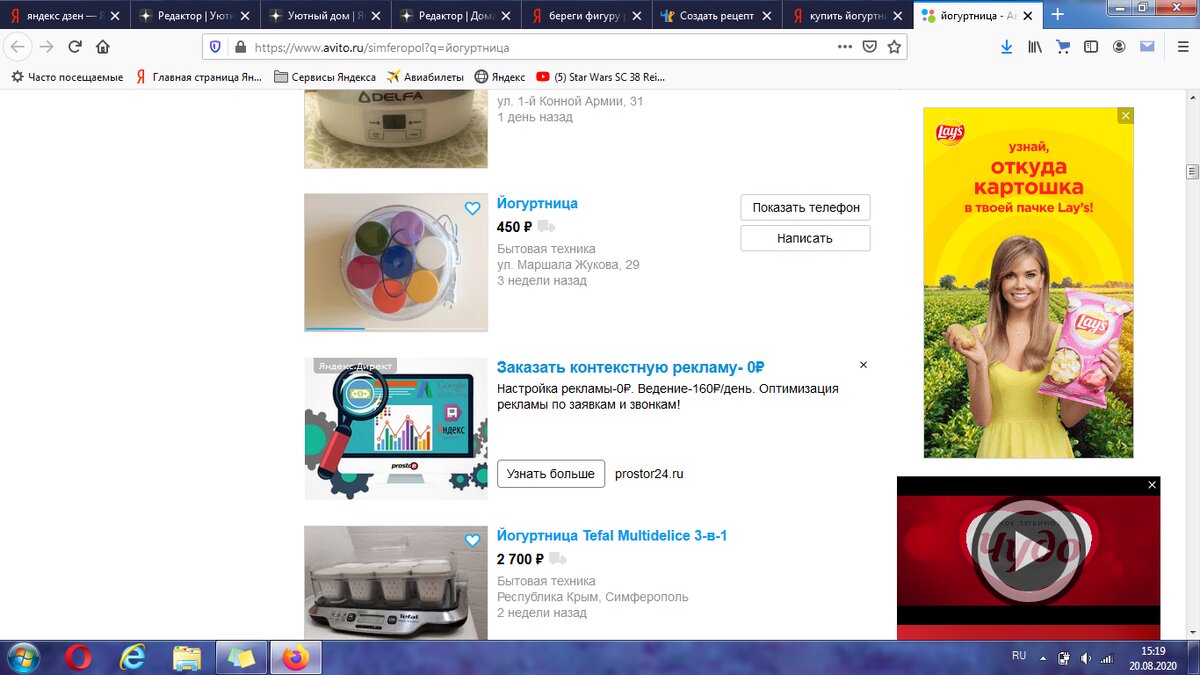Click the page vertical scrollbar thumb
Screen dimensions: 1200x675
(x=1192, y=172)
